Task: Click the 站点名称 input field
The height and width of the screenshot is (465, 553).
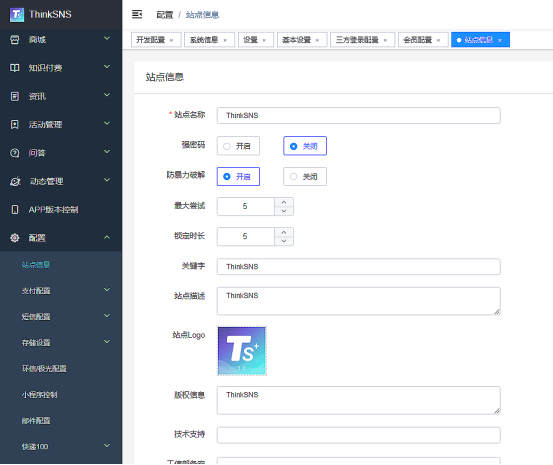Action: tap(359, 115)
